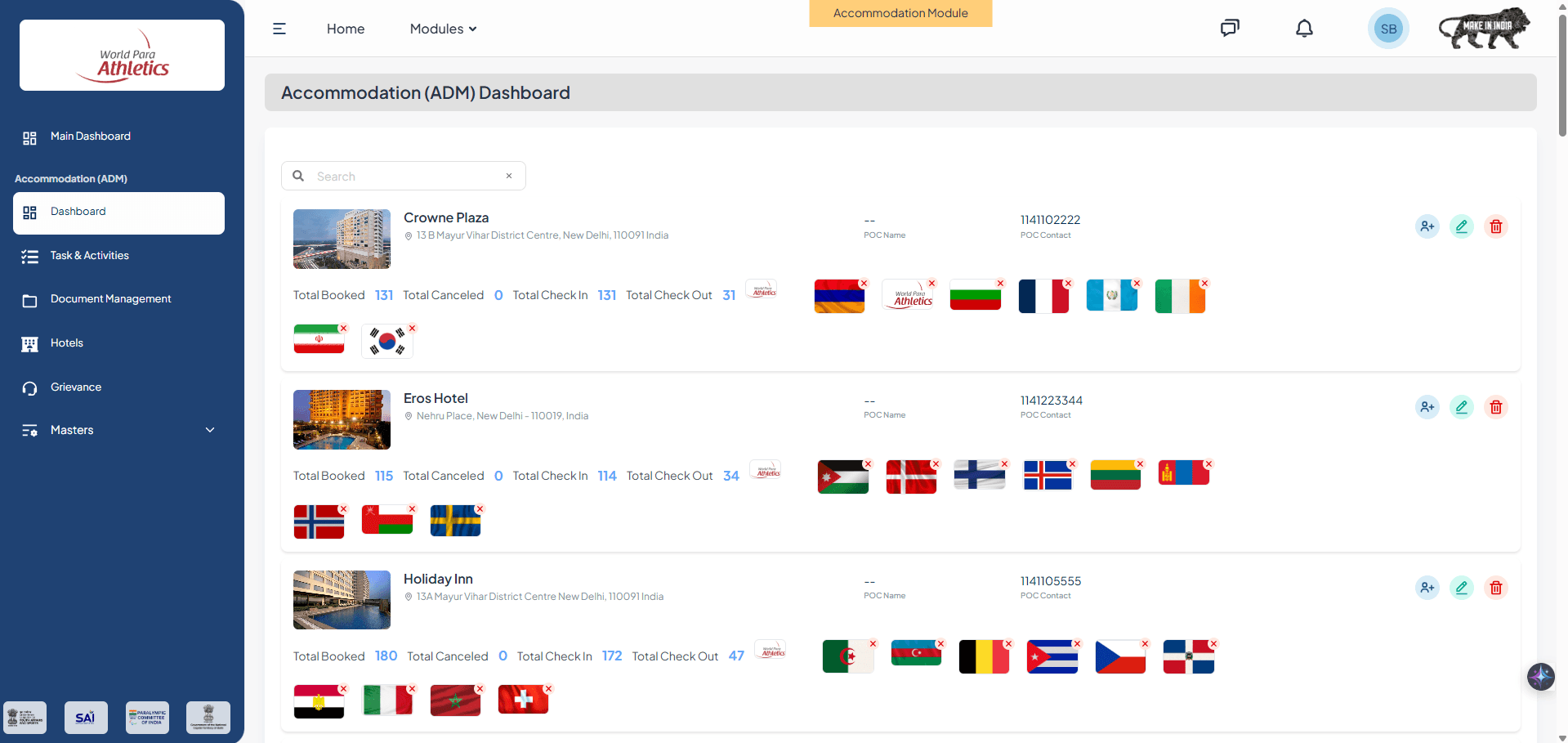Open Document Management in the sidebar
1568x743 pixels.
110,299
